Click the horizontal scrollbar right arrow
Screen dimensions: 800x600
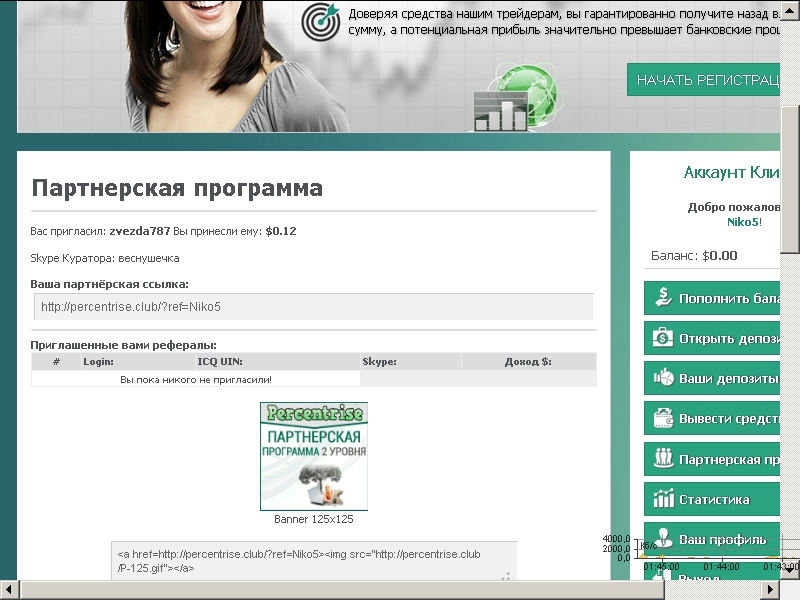coord(770,590)
